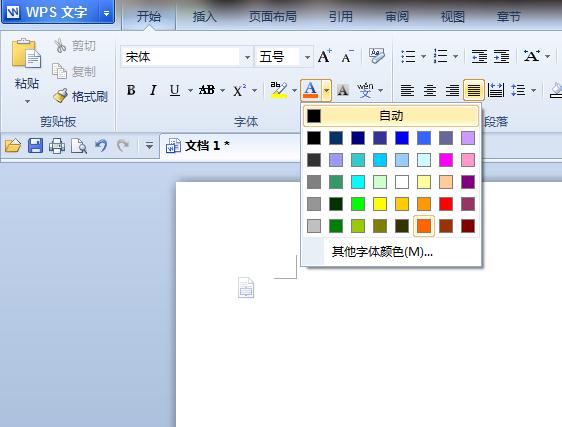Decrease font size with the smaller A icon
562x427 pixels.
click(347, 57)
